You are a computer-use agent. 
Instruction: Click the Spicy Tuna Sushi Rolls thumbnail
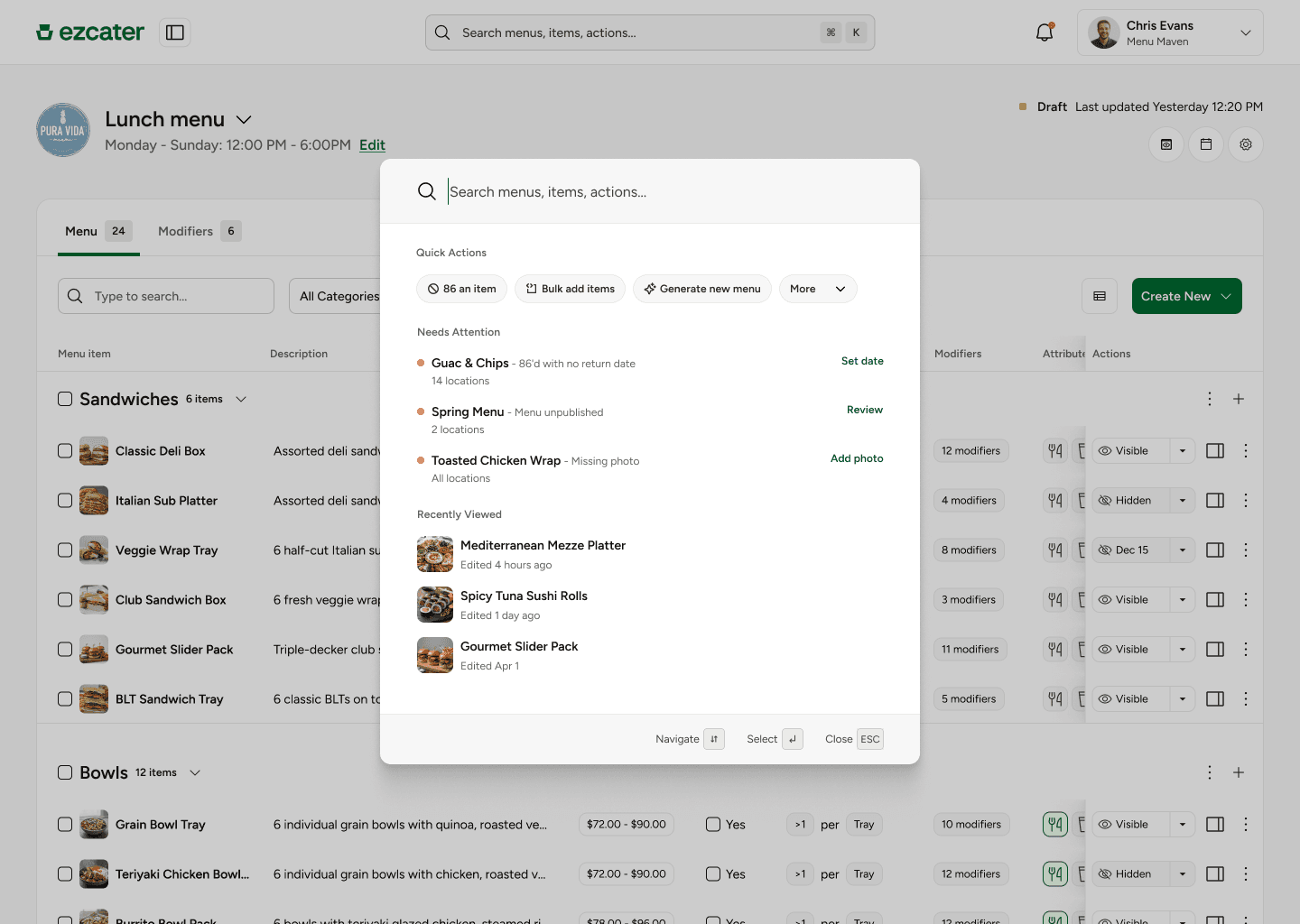(x=435, y=605)
